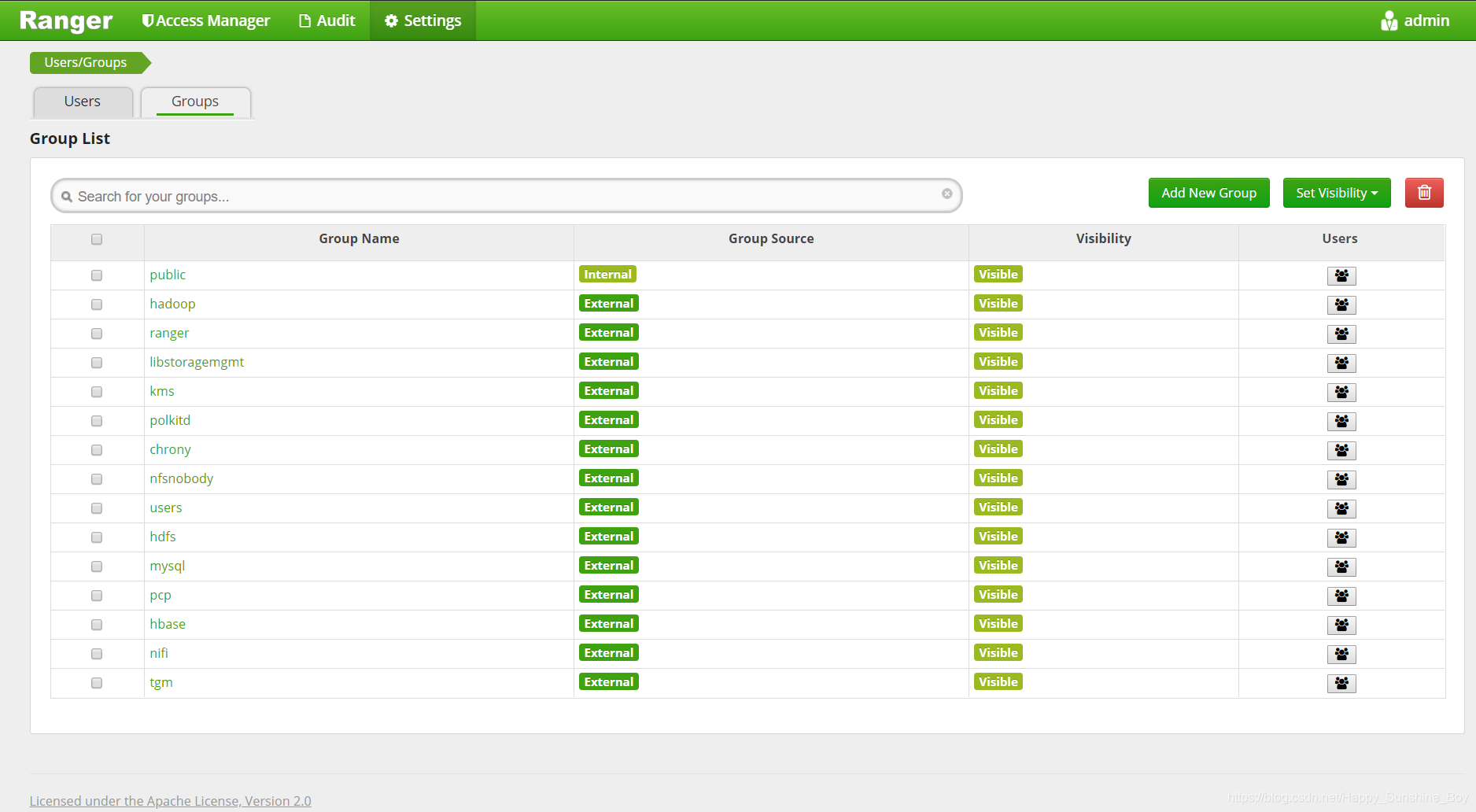
Task: Switch to the Users tab
Action: tap(83, 101)
